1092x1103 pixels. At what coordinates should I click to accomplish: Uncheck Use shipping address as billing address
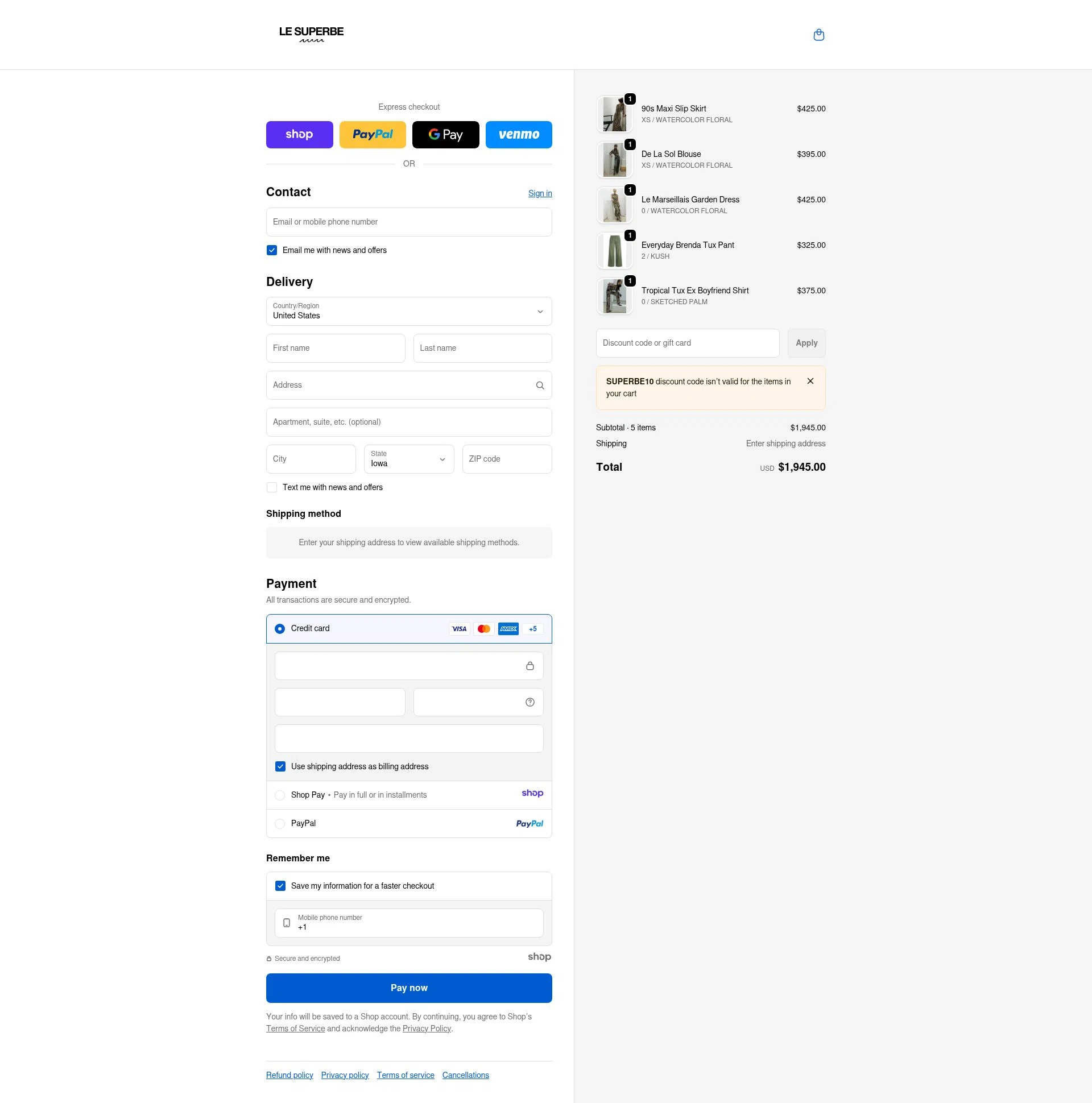(x=280, y=766)
